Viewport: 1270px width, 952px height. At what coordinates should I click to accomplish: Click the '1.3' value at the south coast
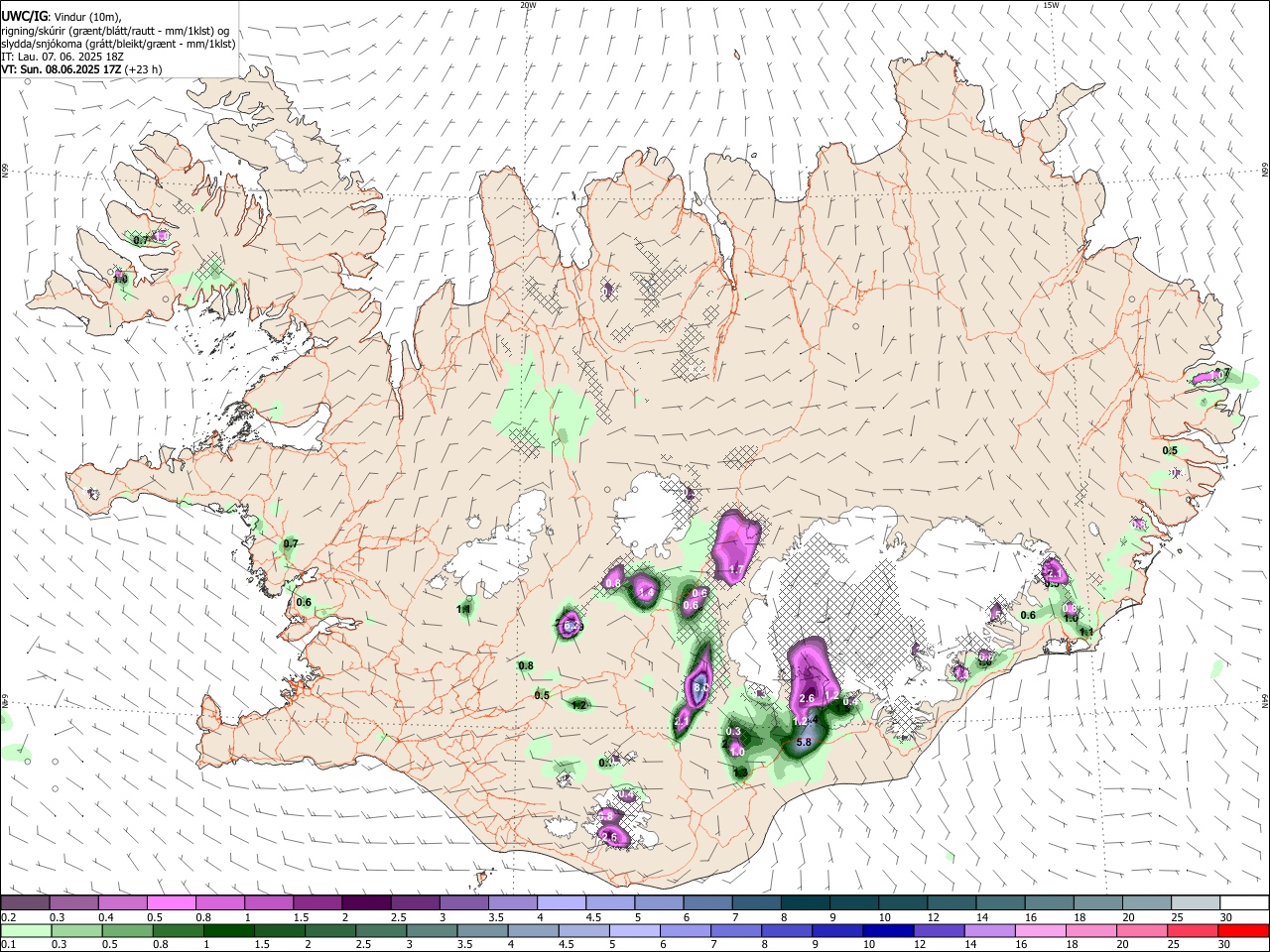740,772
